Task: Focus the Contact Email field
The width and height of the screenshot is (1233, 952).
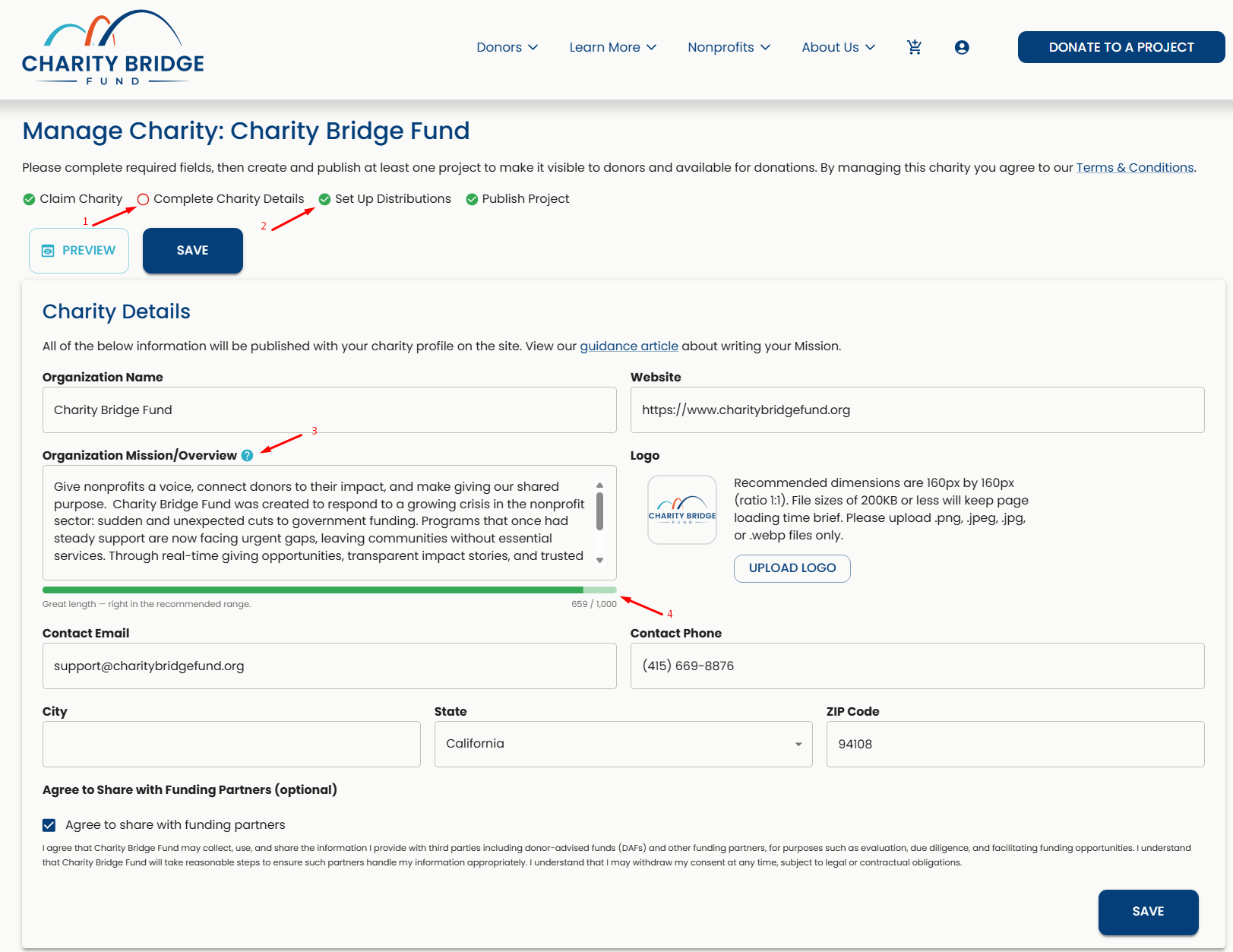Action: click(x=330, y=666)
